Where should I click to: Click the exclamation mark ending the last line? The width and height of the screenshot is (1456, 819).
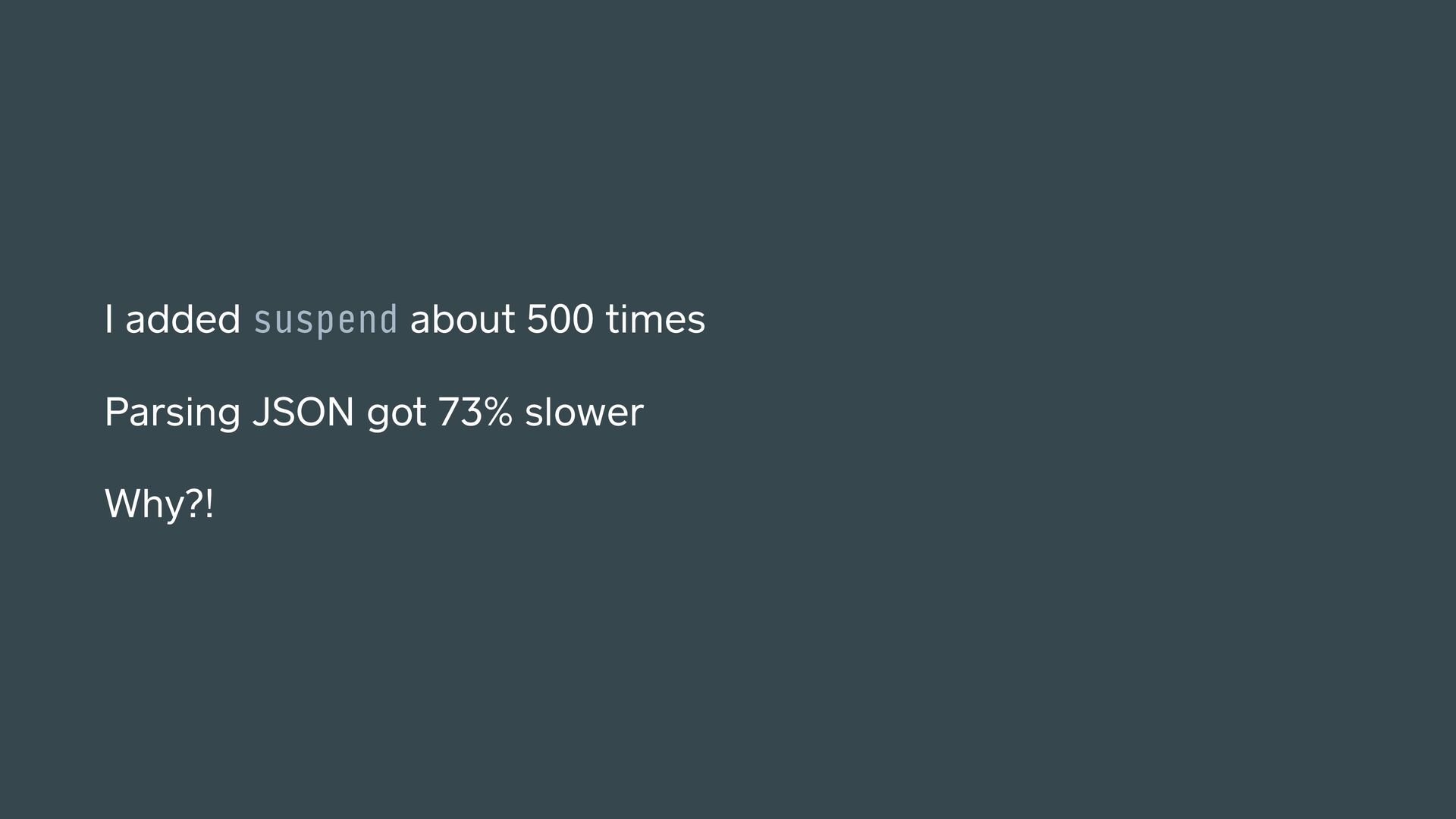(210, 504)
